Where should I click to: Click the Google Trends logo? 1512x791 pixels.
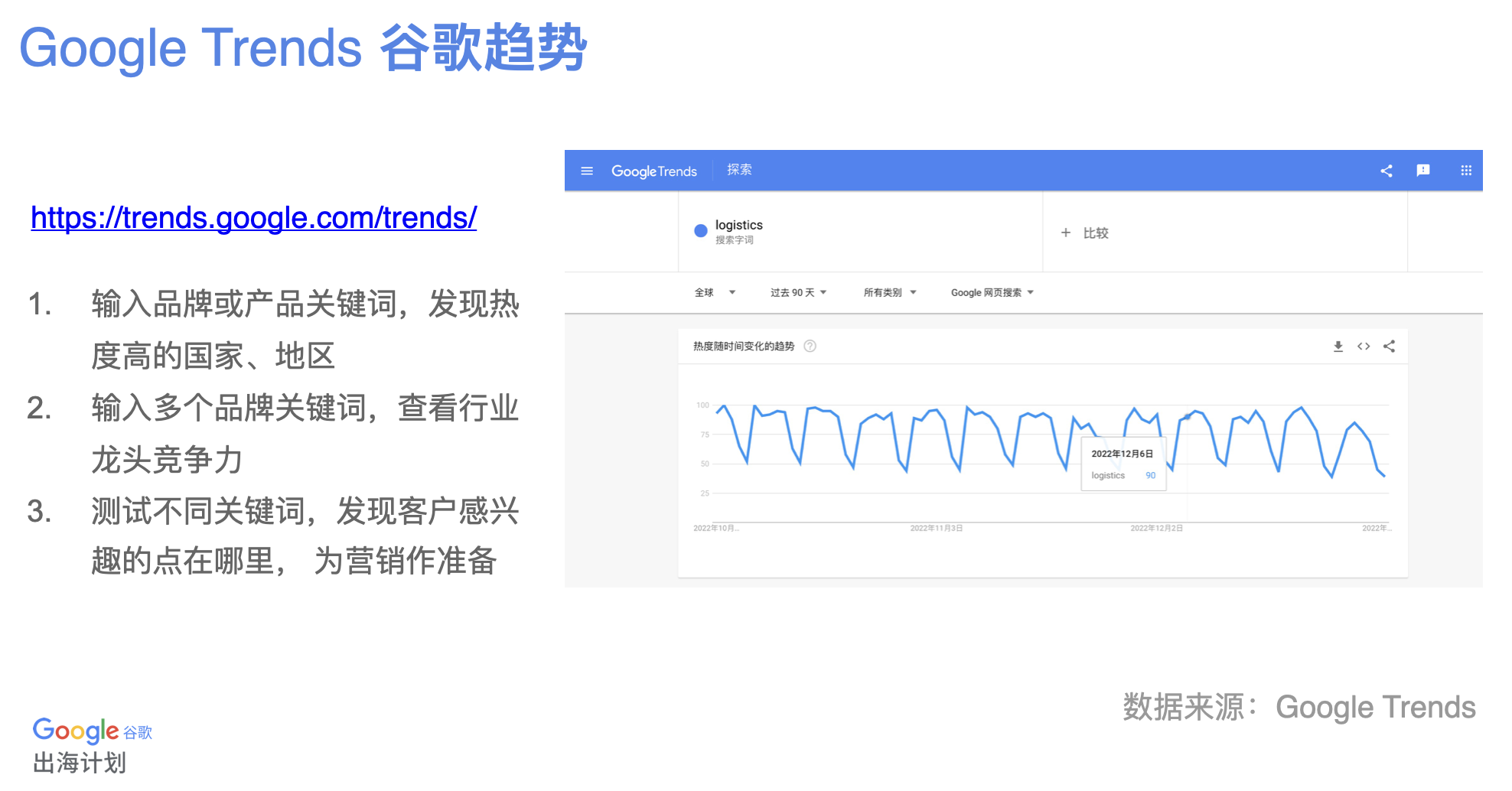point(654,171)
